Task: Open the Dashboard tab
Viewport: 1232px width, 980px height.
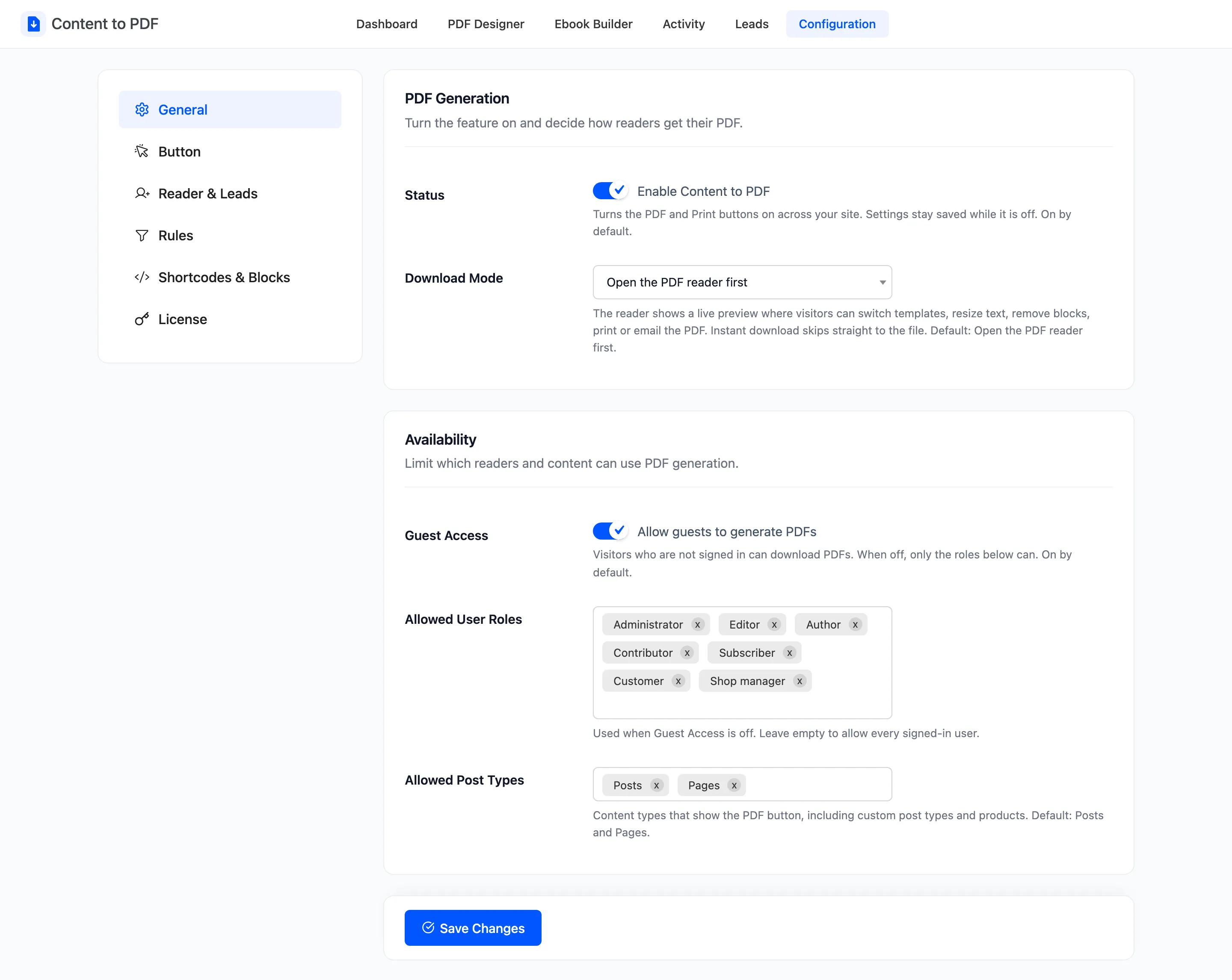Action: point(387,24)
